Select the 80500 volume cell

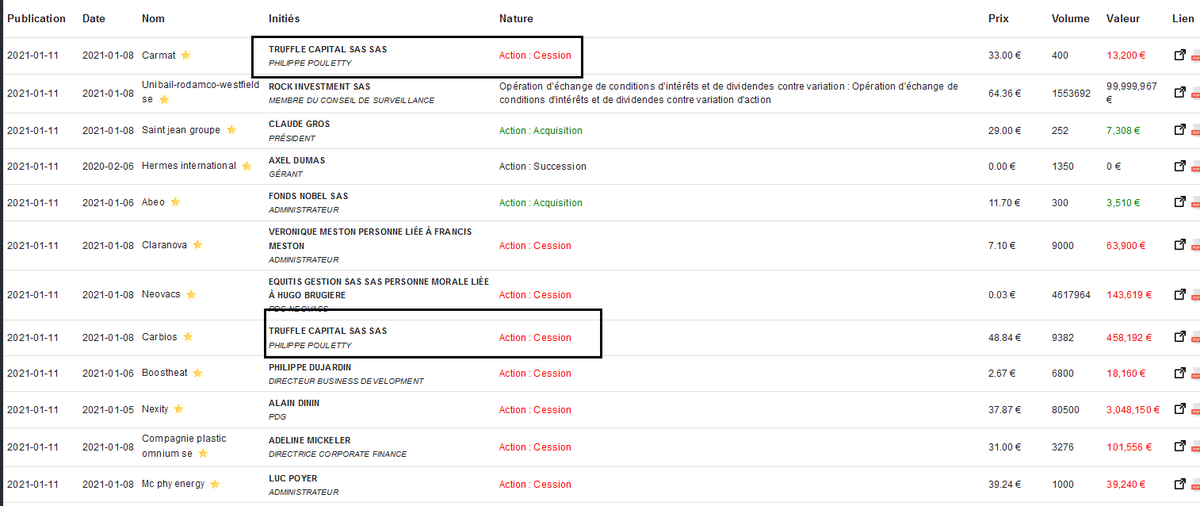coord(1067,409)
